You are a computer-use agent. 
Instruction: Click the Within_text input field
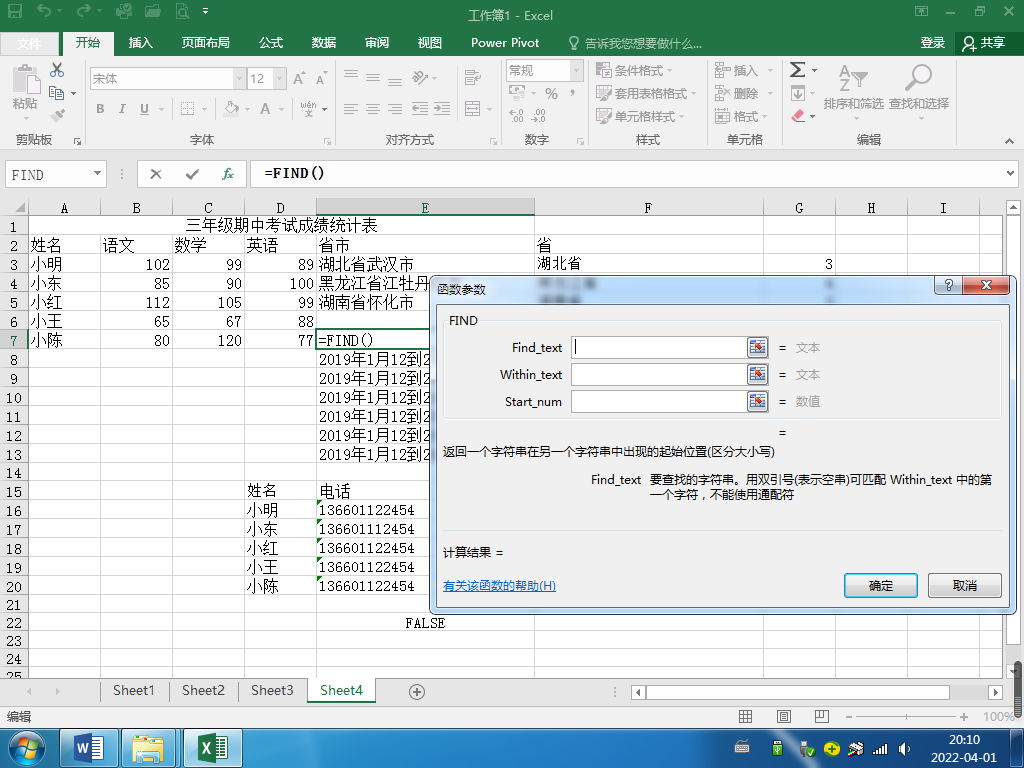pyautogui.click(x=658, y=374)
